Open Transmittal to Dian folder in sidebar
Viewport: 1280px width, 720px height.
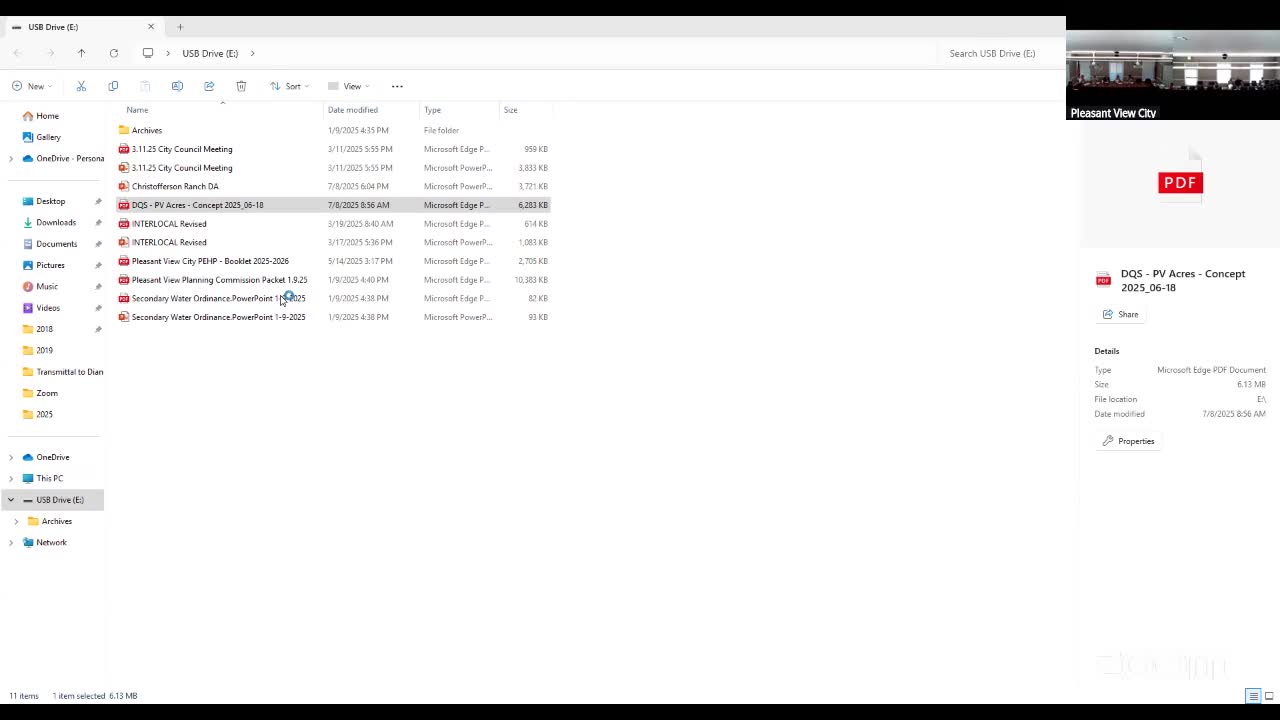pos(62,372)
